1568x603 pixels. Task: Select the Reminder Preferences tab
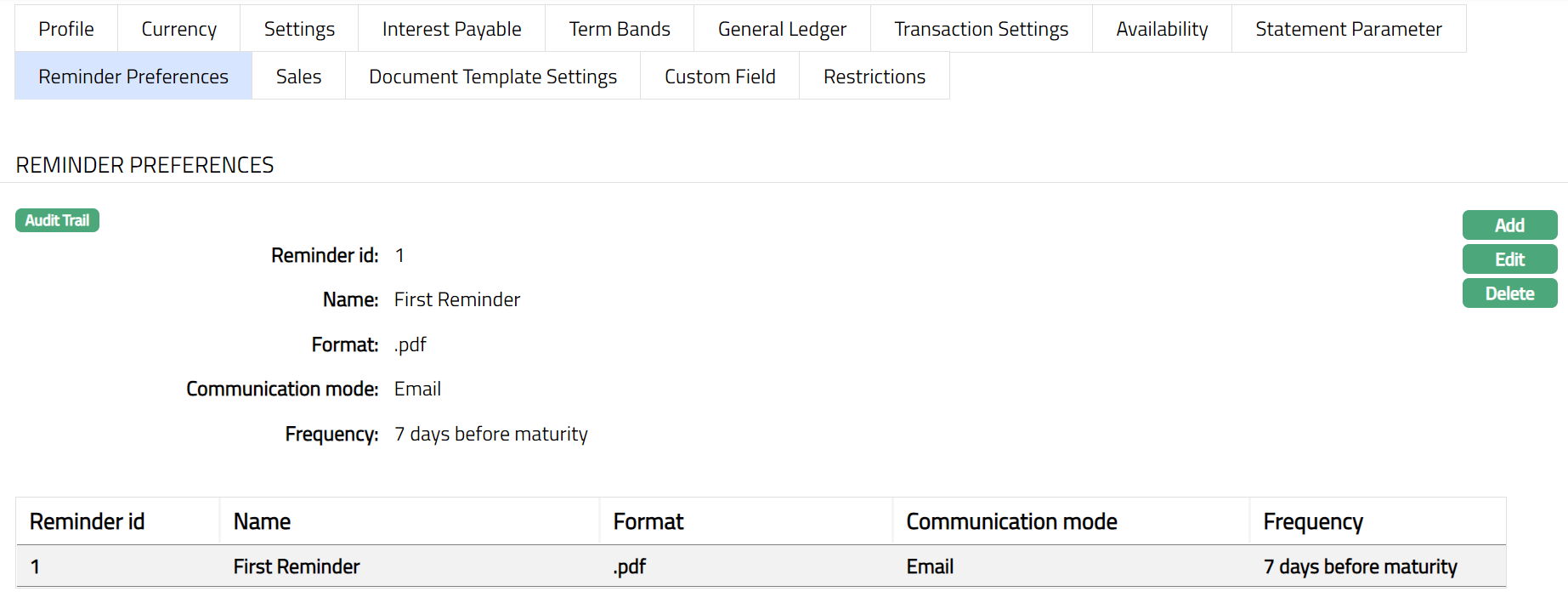pyautogui.click(x=133, y=77)
